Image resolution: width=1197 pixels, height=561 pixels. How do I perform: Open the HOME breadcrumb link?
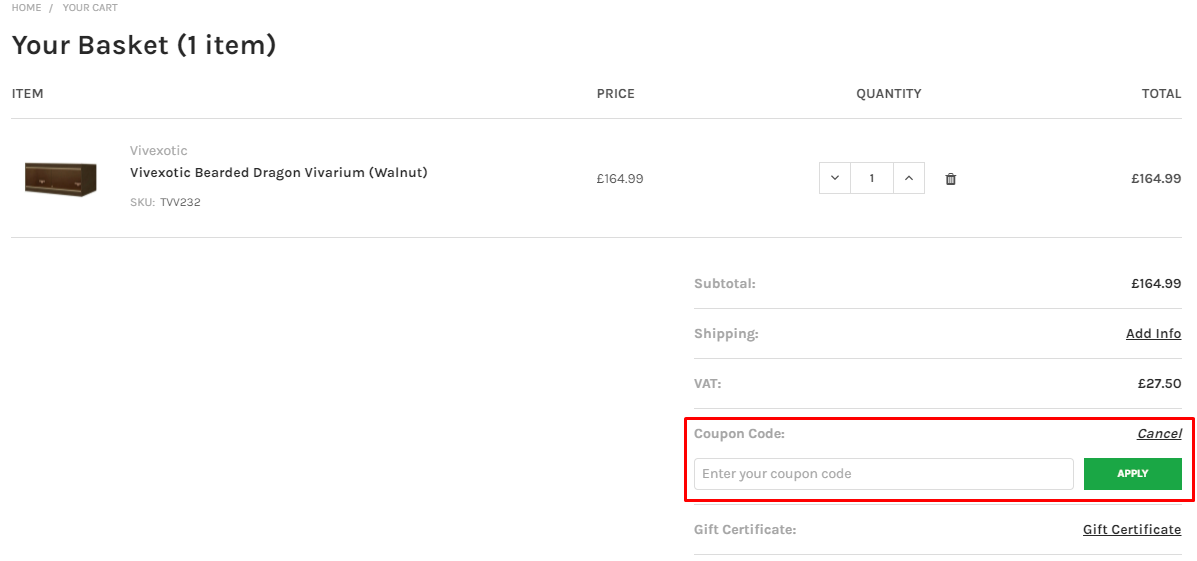click(26, 8)
